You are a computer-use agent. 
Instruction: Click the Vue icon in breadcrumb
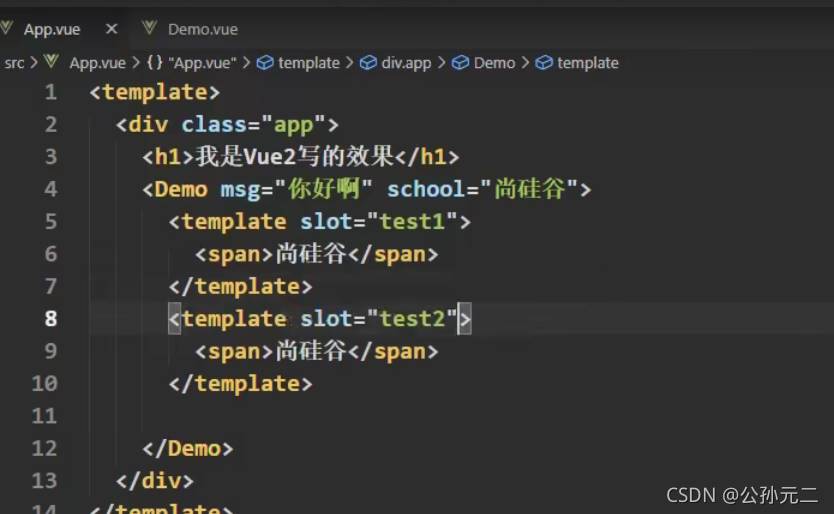52,62
